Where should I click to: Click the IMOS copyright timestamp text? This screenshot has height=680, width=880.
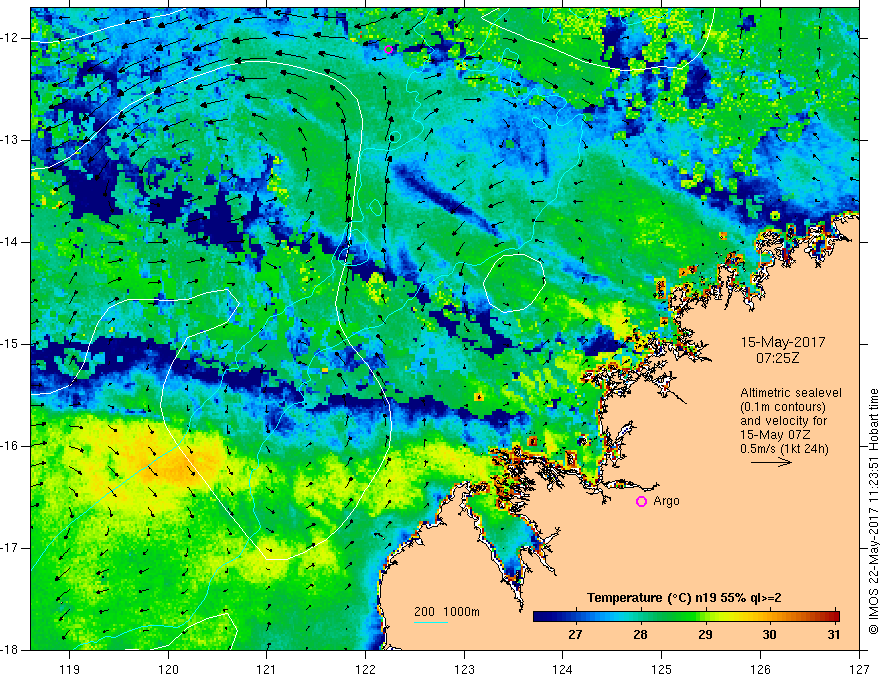(x=873, y=511)
